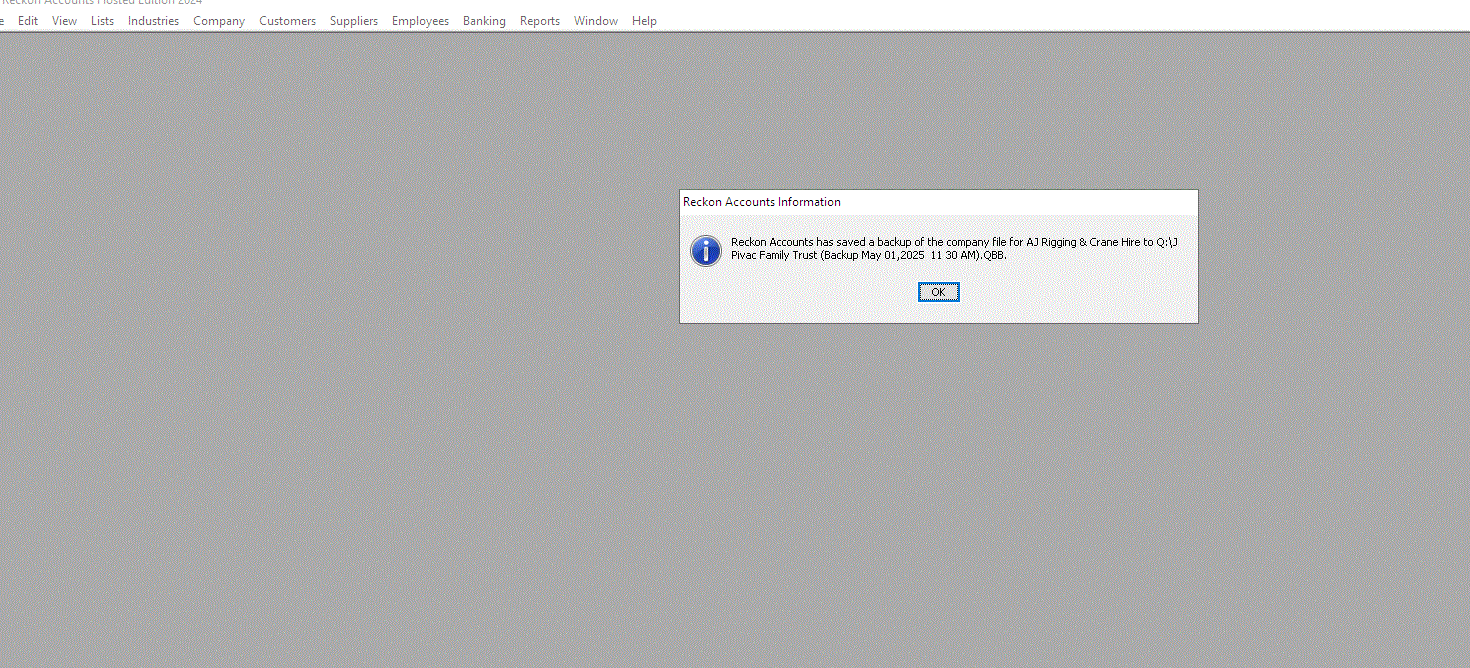This screenshot has width=1470, height=668.
Task: Click OK in the backup information dialog
Action: 938,292
